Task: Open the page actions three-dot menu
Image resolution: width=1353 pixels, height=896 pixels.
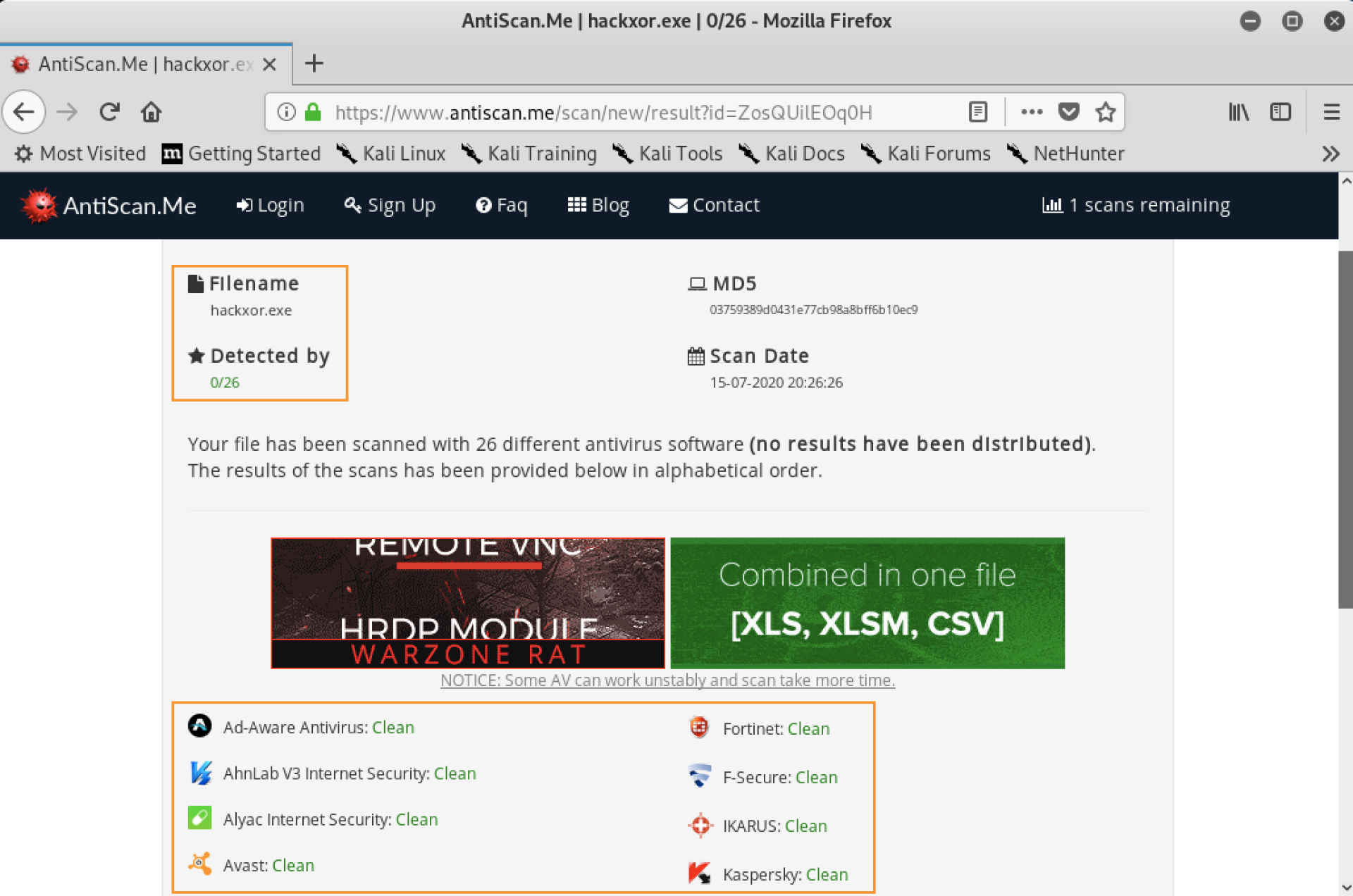Action: pyautogui.click(x=1032, y=112)
